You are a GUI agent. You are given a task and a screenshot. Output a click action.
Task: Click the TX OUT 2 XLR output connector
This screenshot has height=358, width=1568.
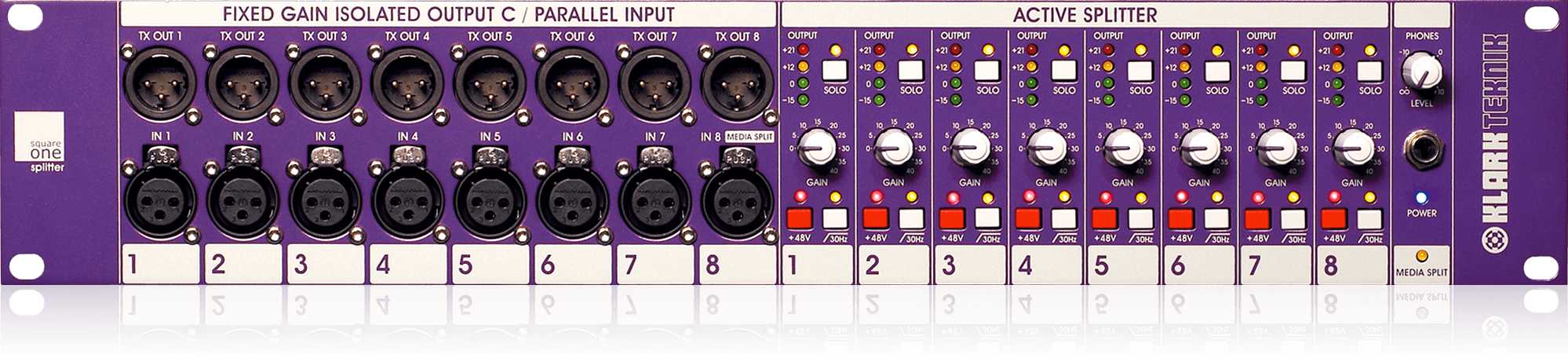coord(242,83)
